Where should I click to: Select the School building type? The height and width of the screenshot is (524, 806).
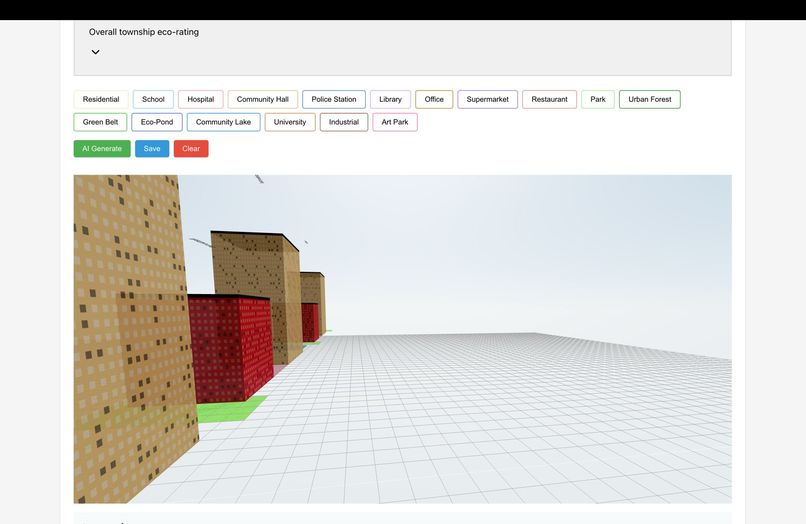pyautogui.click(x=153, y=99)
